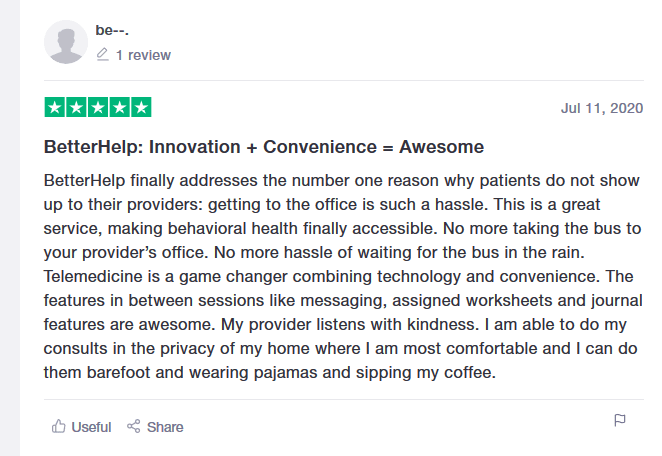This screenshot has height=456, width=662.
Task: Click the share network icon
Action: tap(134, 427)
